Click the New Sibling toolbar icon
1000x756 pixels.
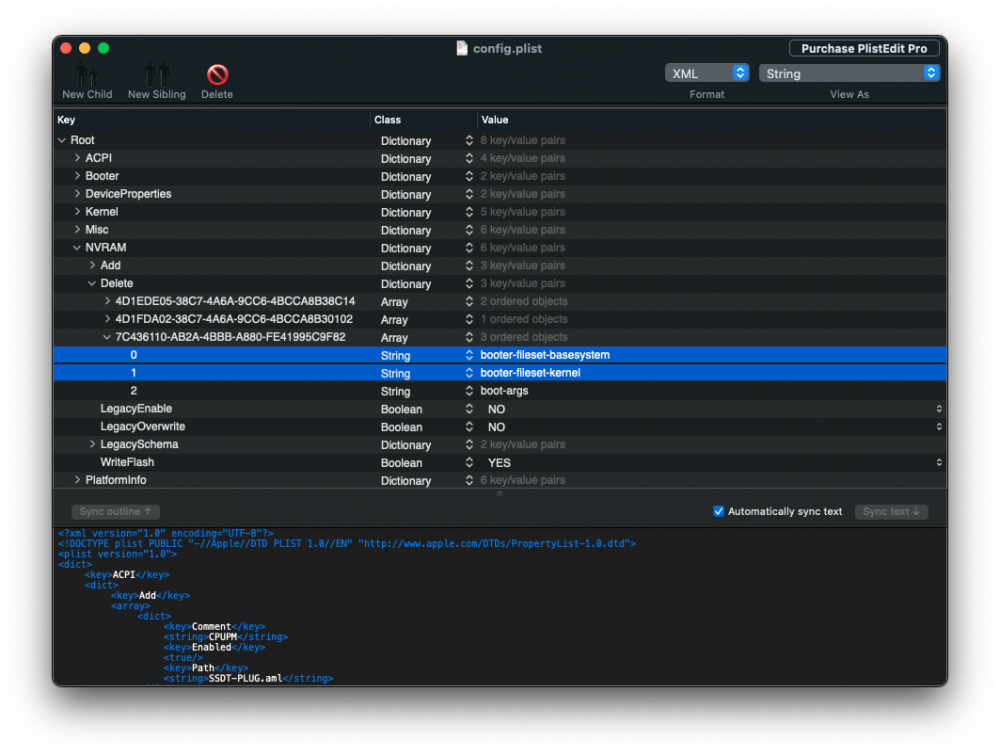(156, 74)
